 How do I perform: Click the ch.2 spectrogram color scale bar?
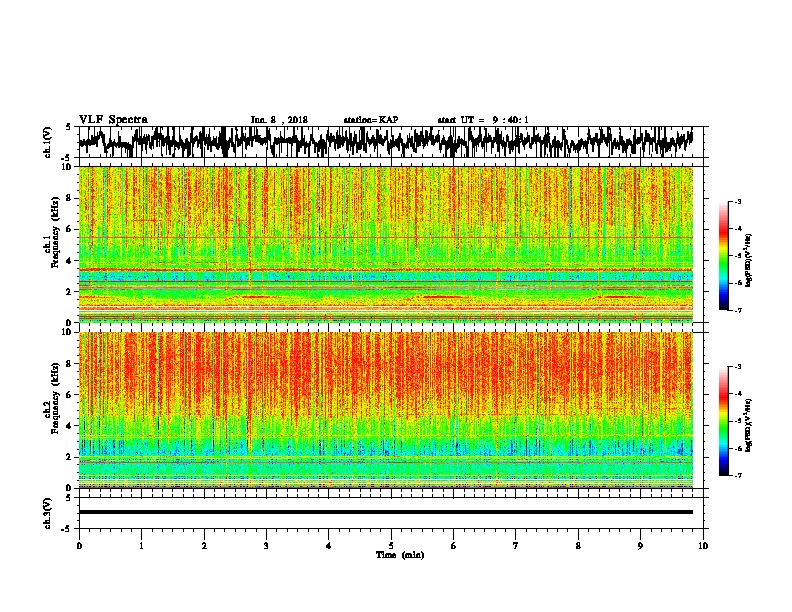click(724, 421)
